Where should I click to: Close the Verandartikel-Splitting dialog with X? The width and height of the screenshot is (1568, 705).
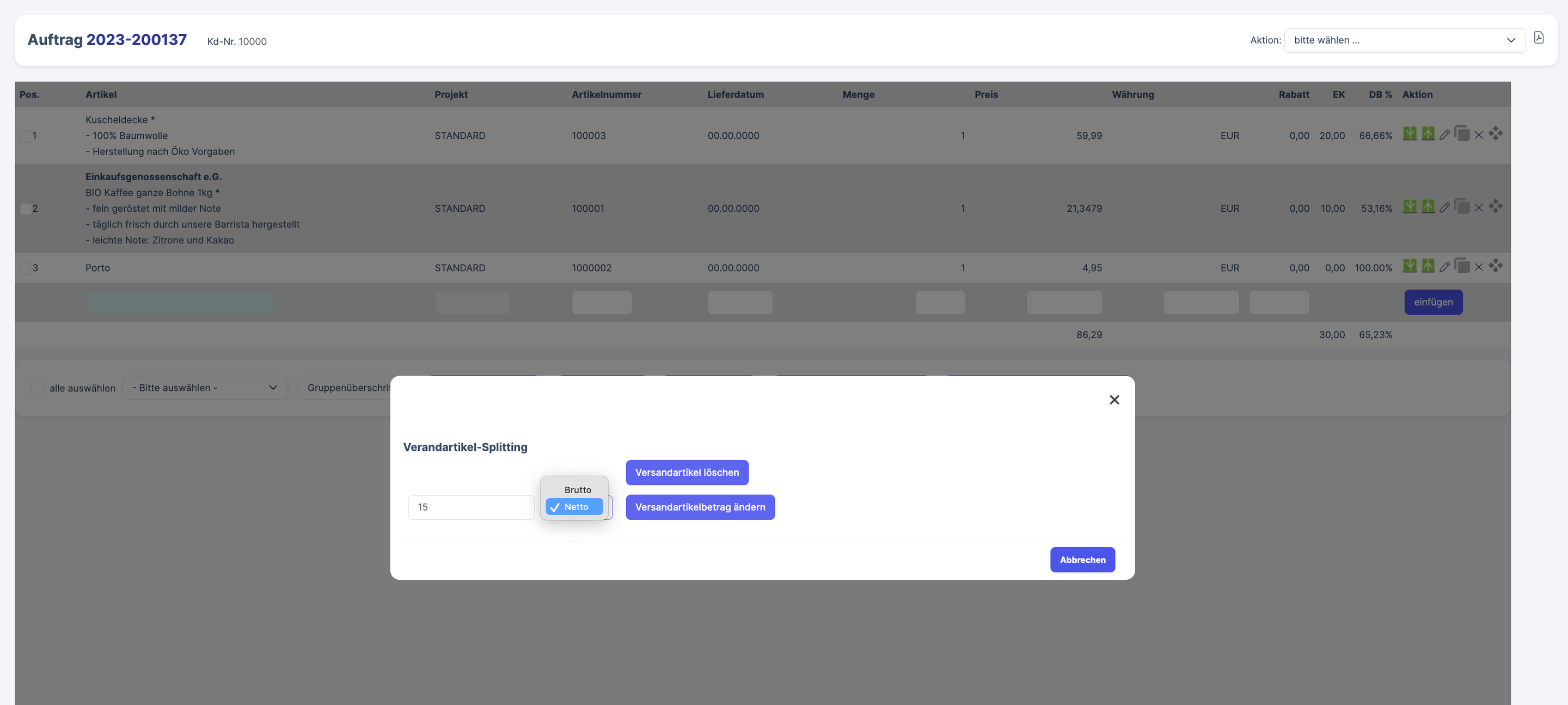(1114, 400)
